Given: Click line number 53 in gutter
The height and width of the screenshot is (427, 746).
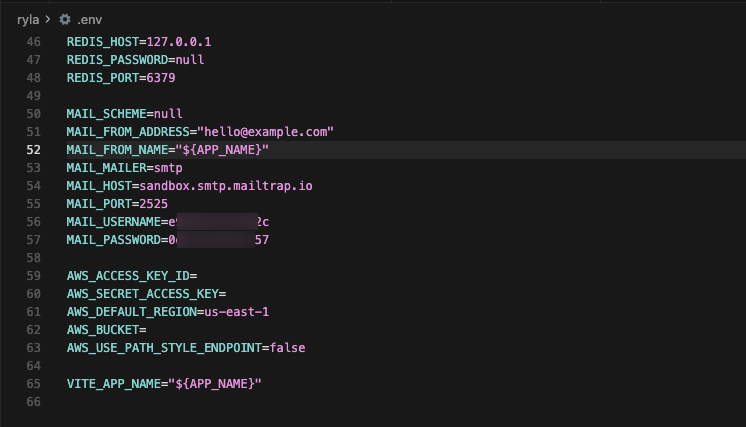Looking at the screenshot, I should tap(33, 168).
